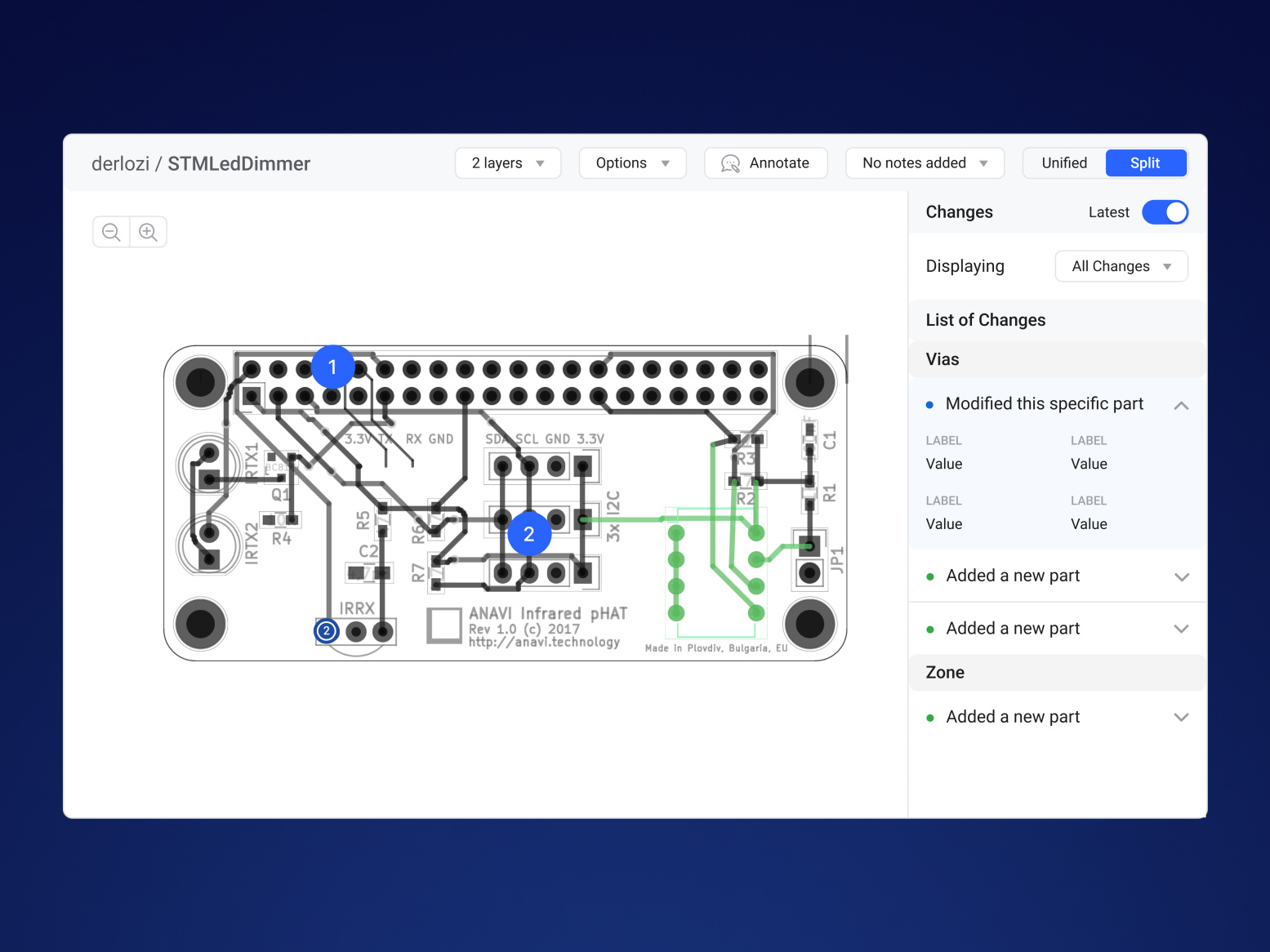Screen dimensions: 1270x952
Task: Click the small marker 2 beside IRRX
Action: [x=326, y=630]
